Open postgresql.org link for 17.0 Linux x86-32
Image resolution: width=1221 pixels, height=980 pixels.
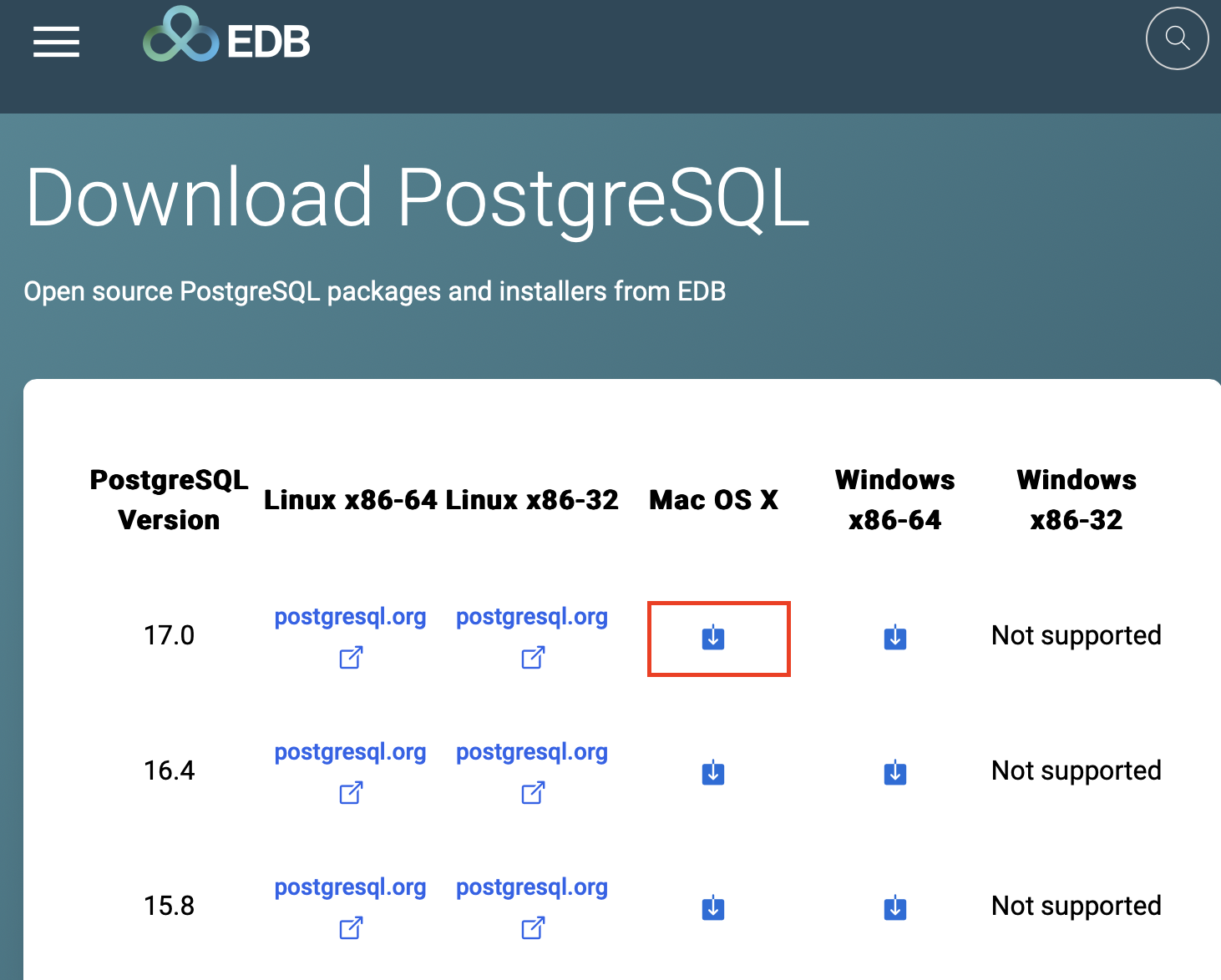[x=532, y=617]
